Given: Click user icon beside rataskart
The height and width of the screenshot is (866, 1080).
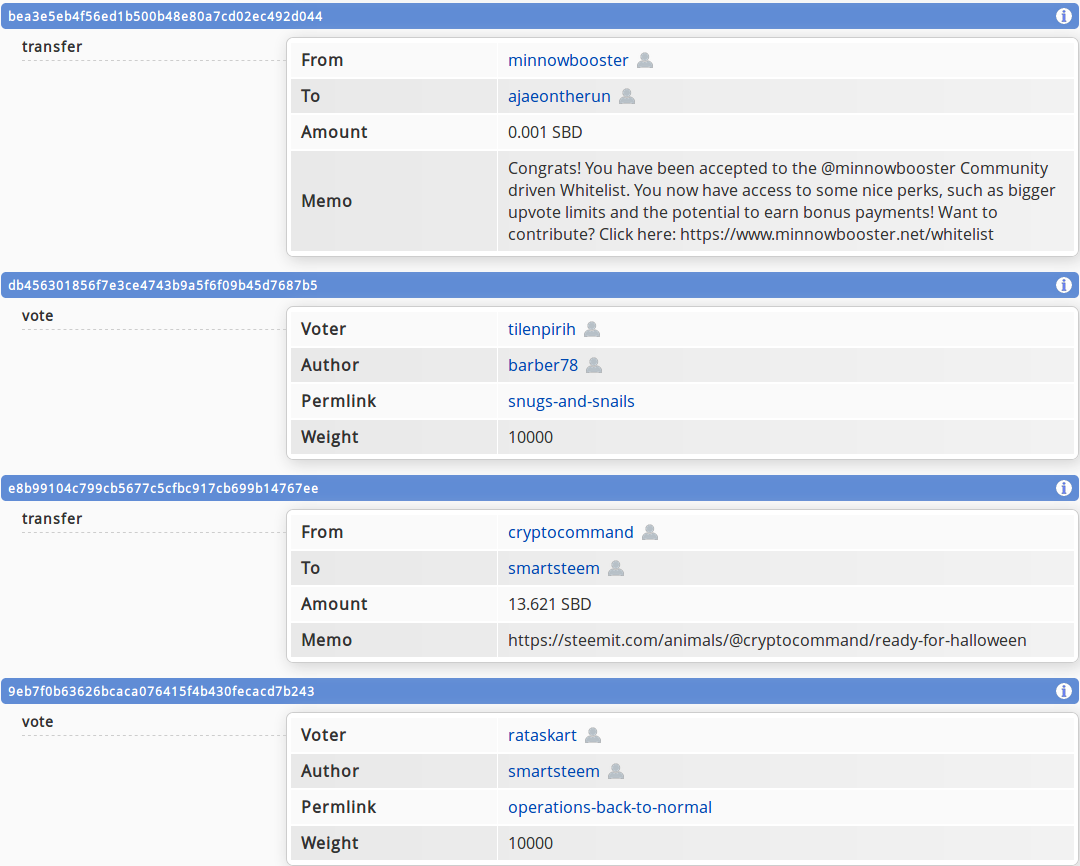Looking at the screenshot, I should [x=592, y=736].
